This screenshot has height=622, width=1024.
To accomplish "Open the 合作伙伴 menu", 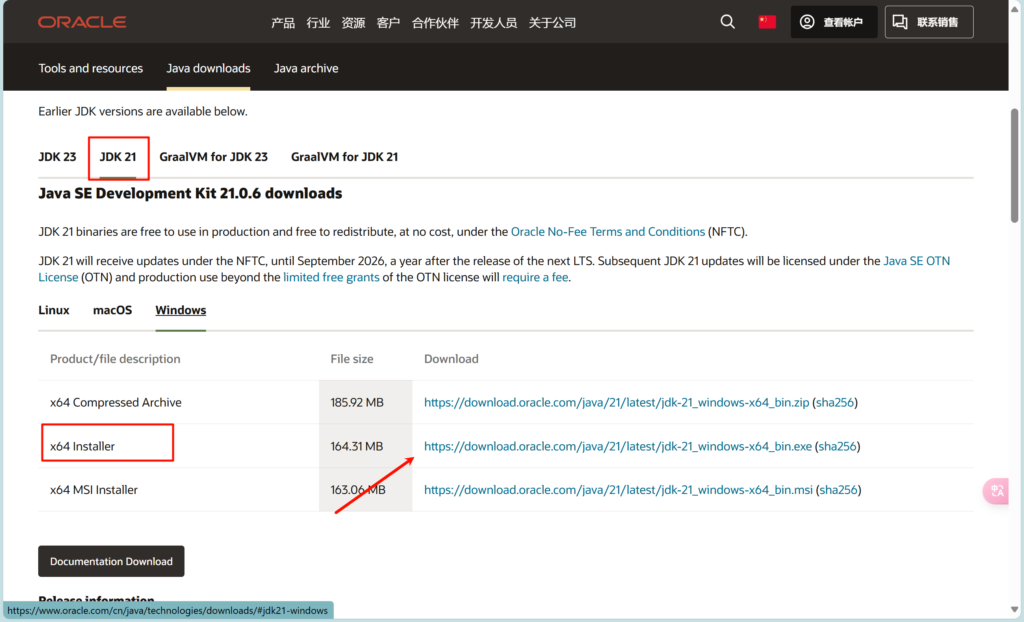I will coord(436,23).
